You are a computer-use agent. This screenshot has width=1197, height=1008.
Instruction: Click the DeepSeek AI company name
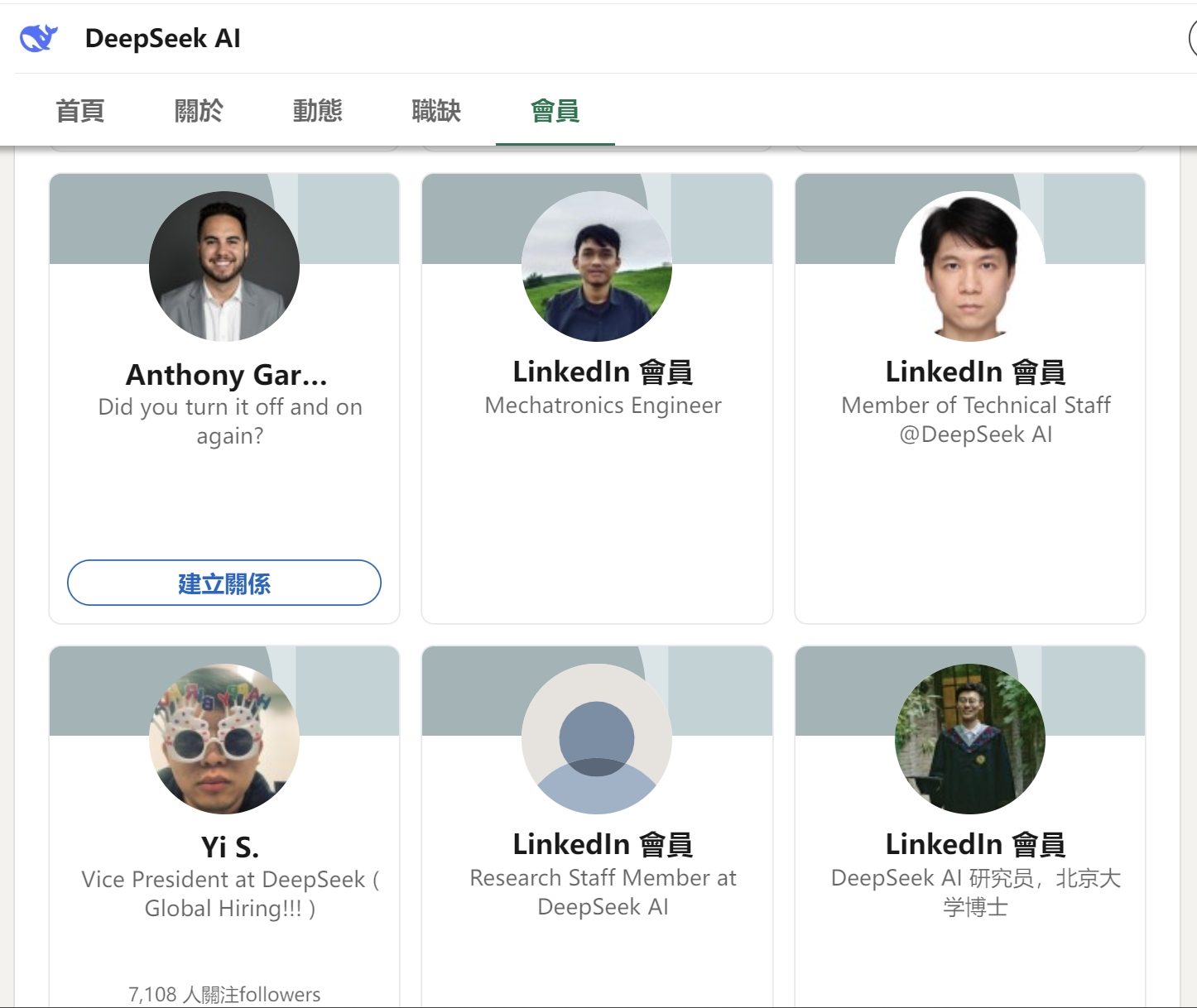pos(162,38)
